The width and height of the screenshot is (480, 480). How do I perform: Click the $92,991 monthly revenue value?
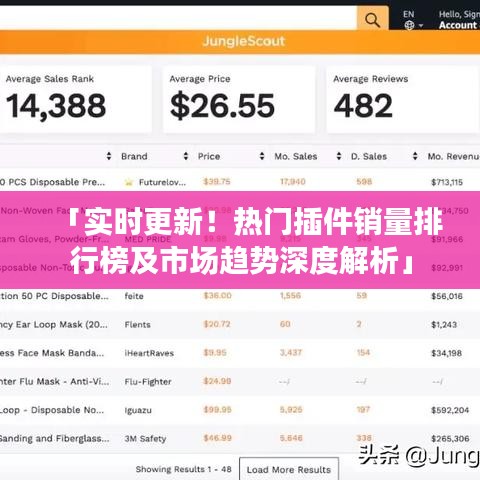[447, 268]
